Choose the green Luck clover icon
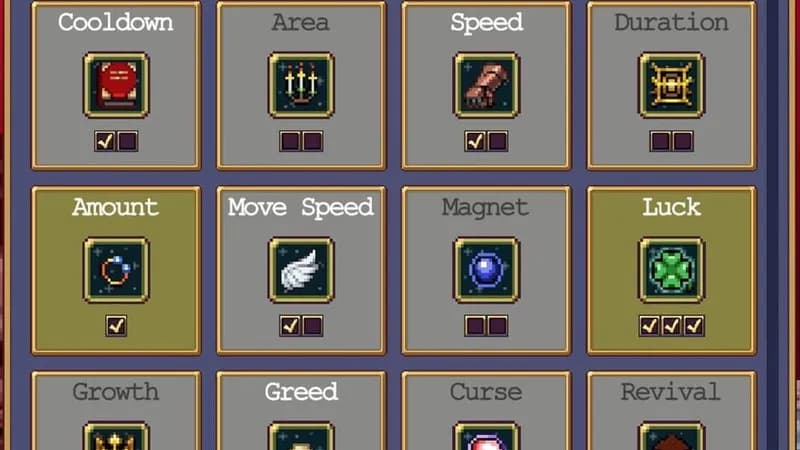Image resolution: width=800 pixels, height=450 pixels. click(x=671, y=270)
